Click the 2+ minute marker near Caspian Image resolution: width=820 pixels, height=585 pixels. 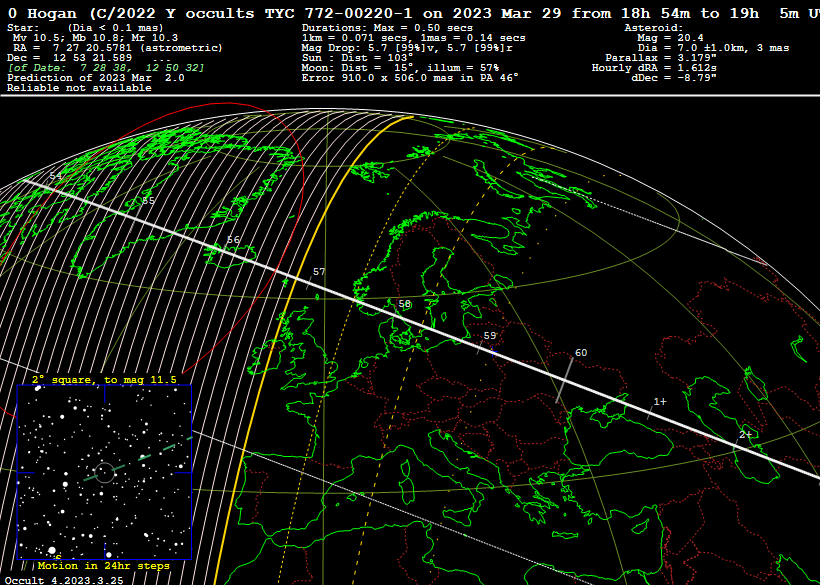pos(746,434)
